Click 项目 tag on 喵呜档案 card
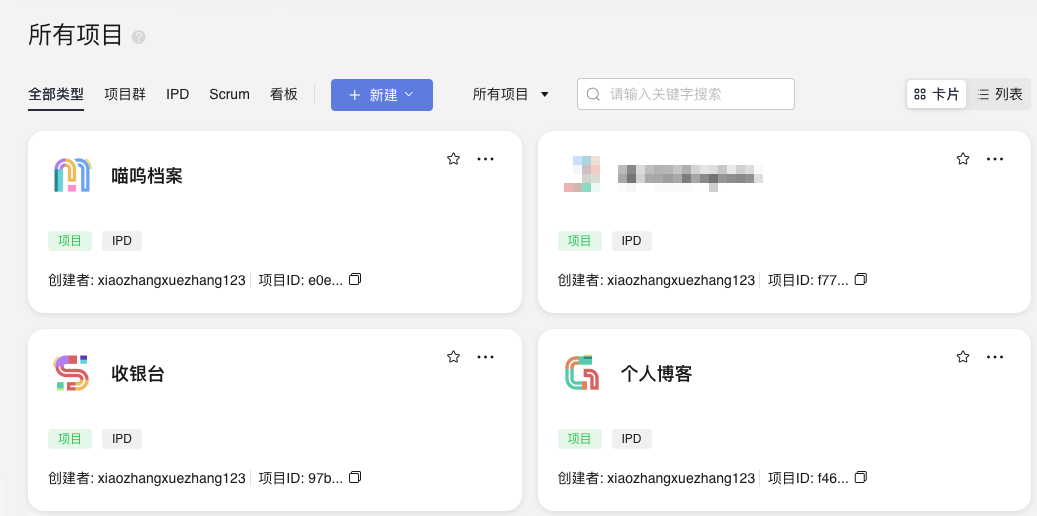This screenshot has width=1037, height=516. [x=70, y=241]
